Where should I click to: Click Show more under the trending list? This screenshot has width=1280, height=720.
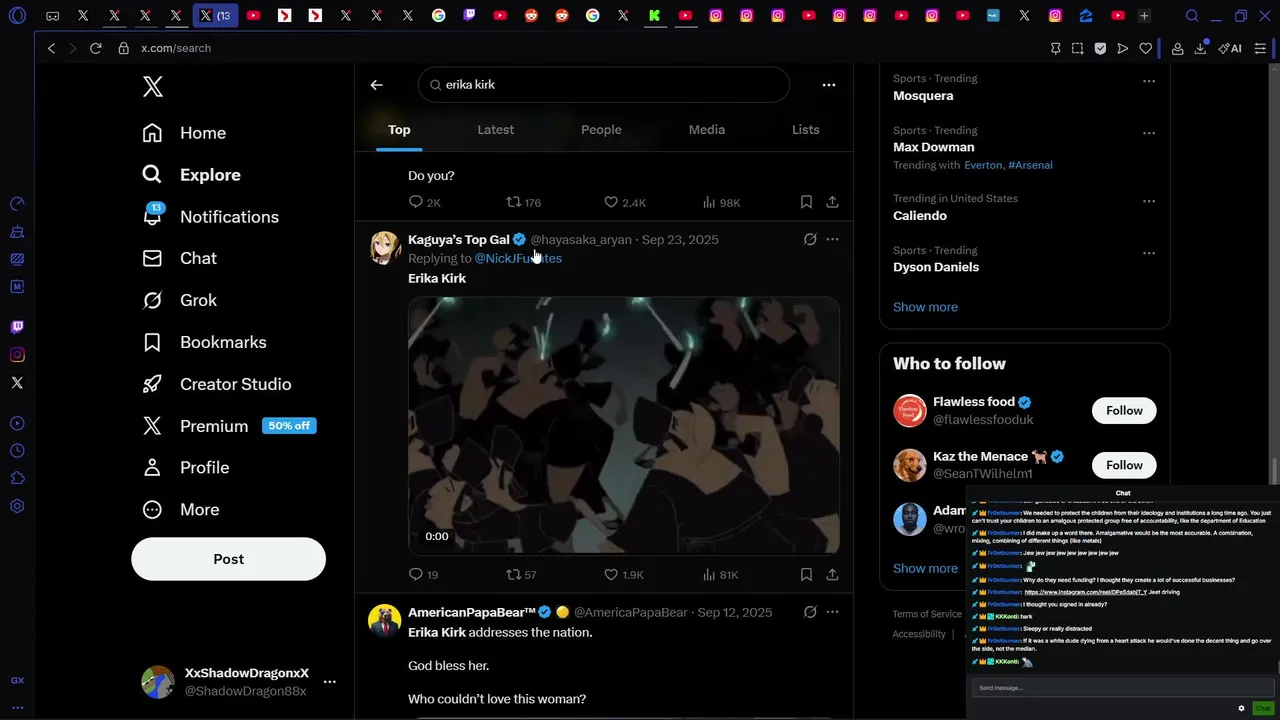925,307
